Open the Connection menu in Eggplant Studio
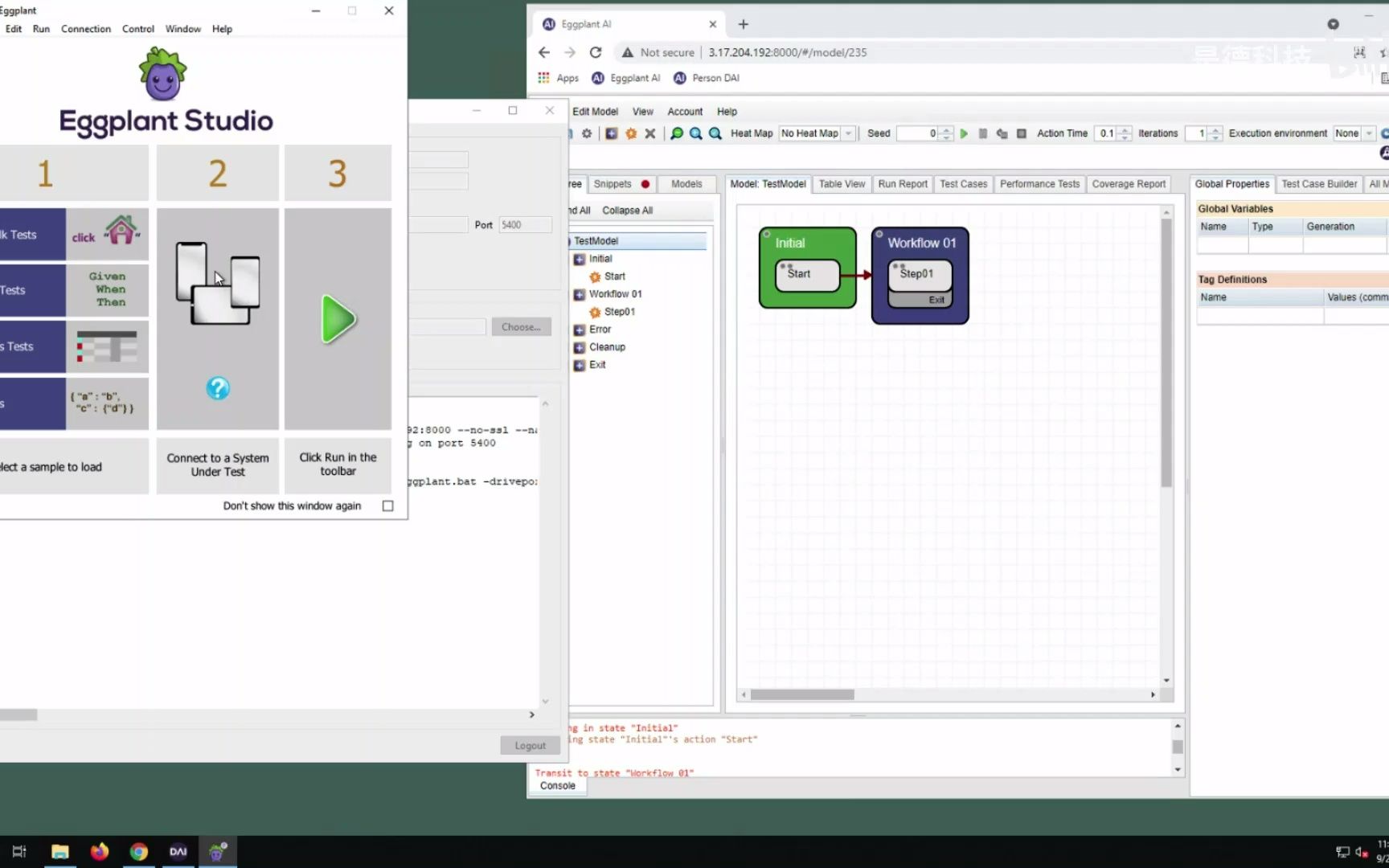1389x868 pixels. 86,29
